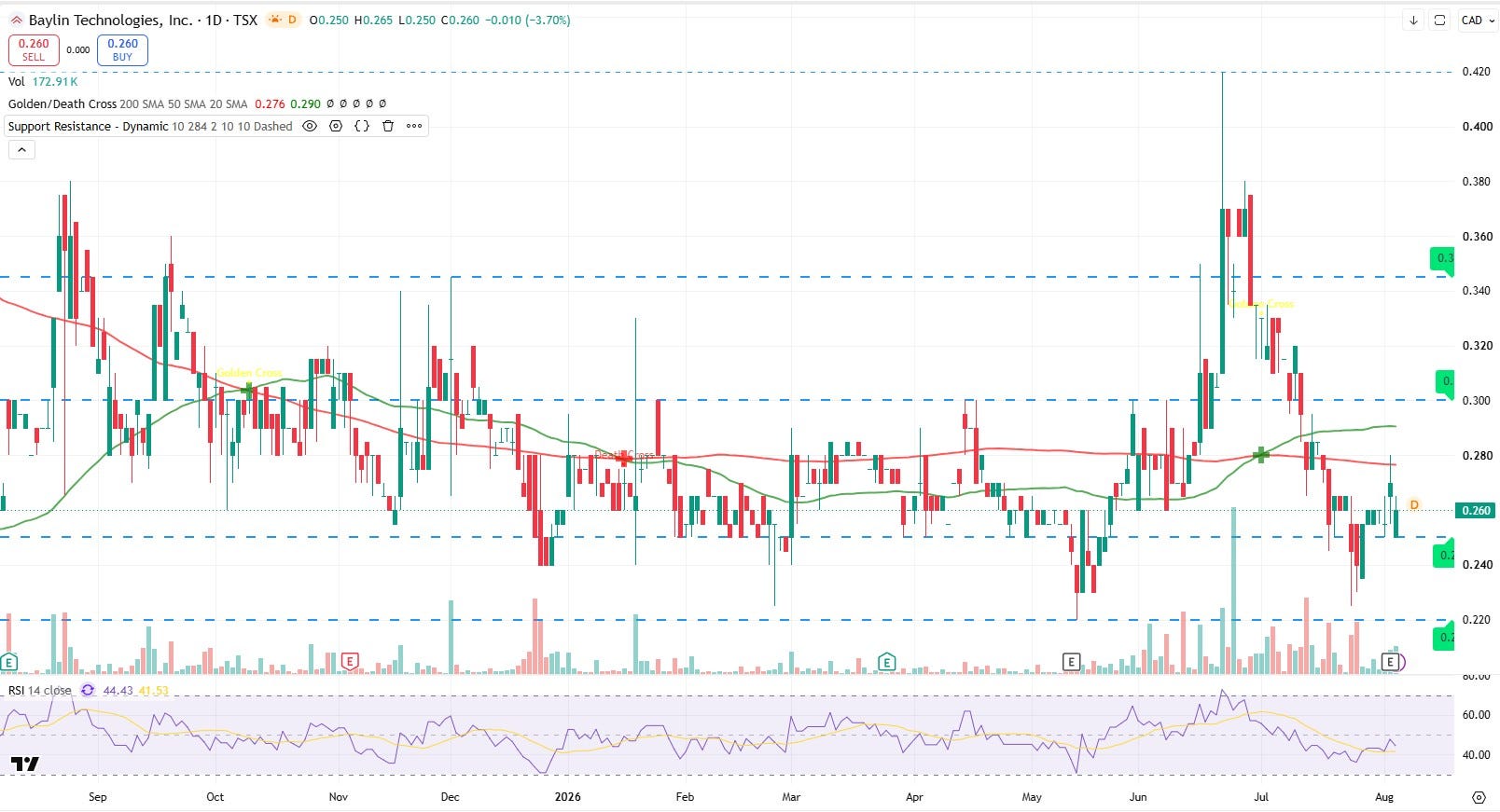Click the Jun label on the time axis
The image size is (1500, 812).
coord(1138,797)
